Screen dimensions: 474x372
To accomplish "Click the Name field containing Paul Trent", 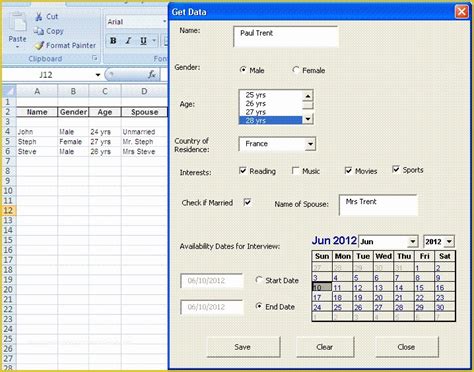I will tap(286, 36).
